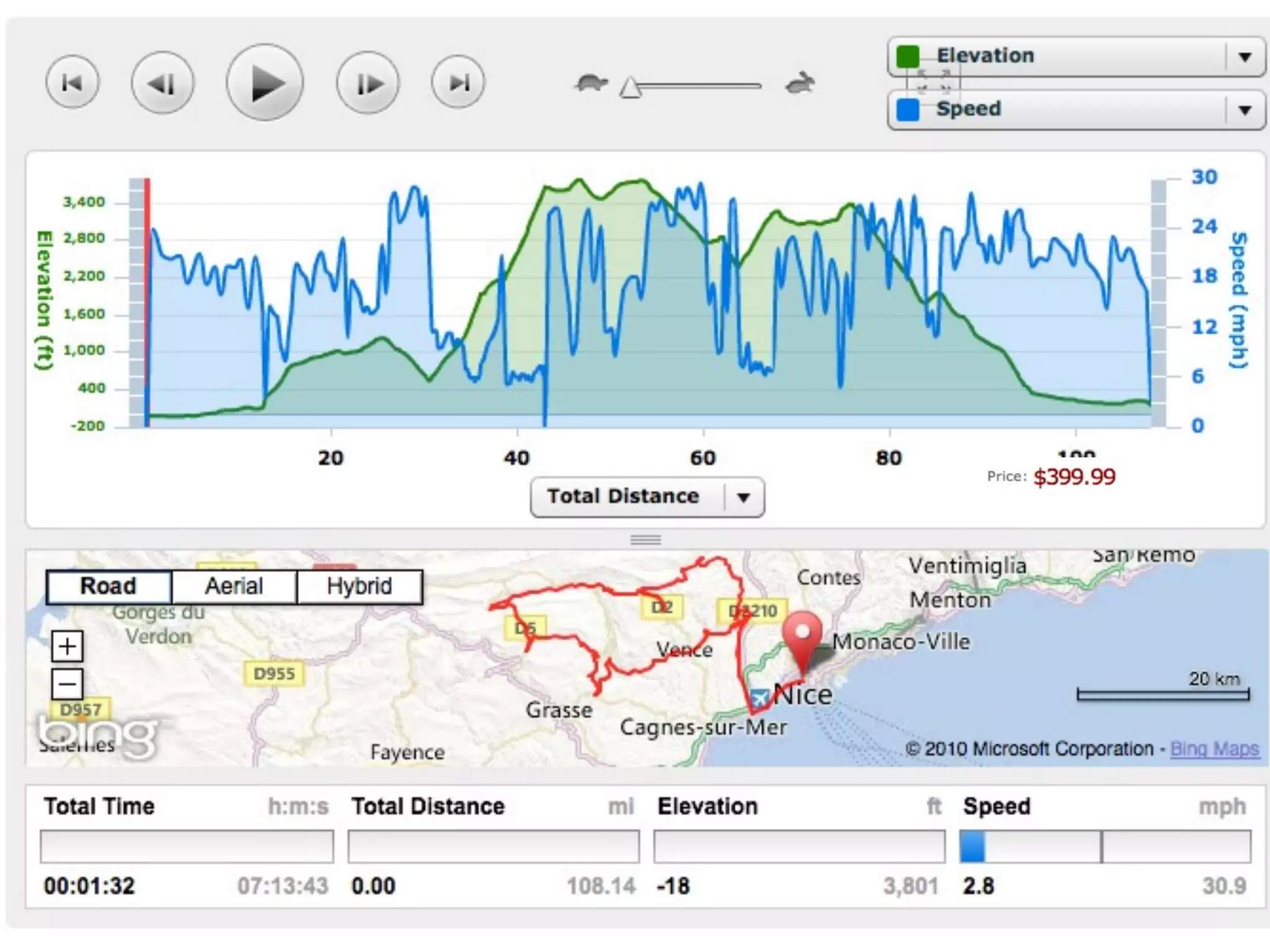Switch map to Hybrid view
Viewport: 1270px width, 952px height.
359,586
